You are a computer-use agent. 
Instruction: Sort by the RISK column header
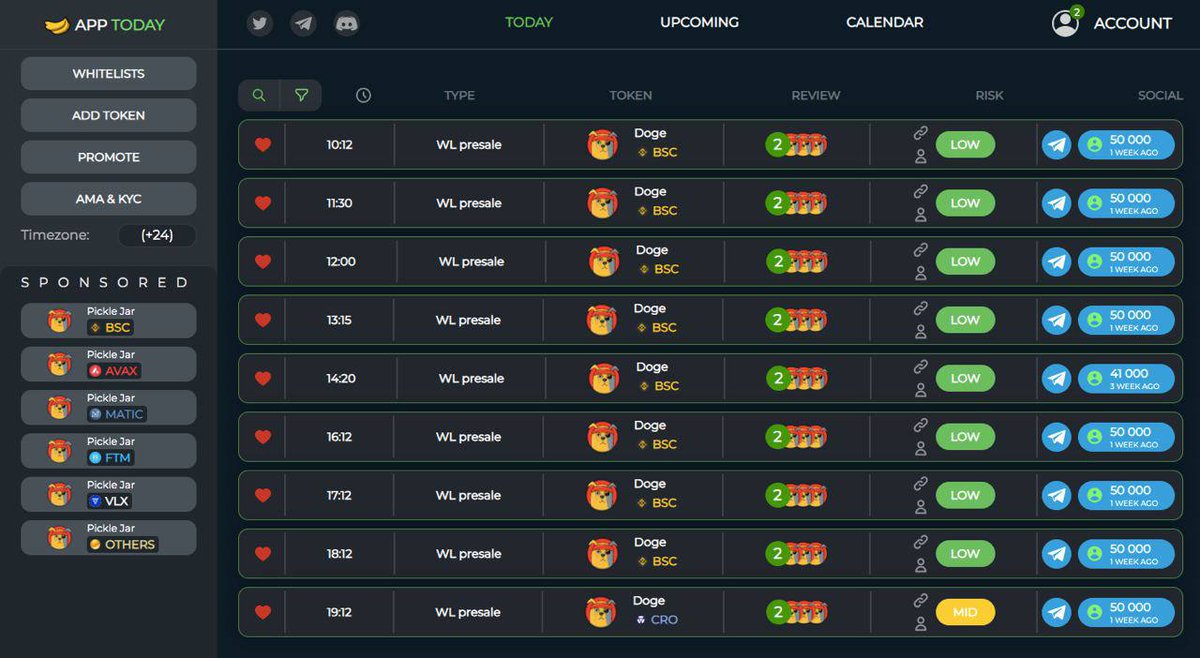point(990,96)
